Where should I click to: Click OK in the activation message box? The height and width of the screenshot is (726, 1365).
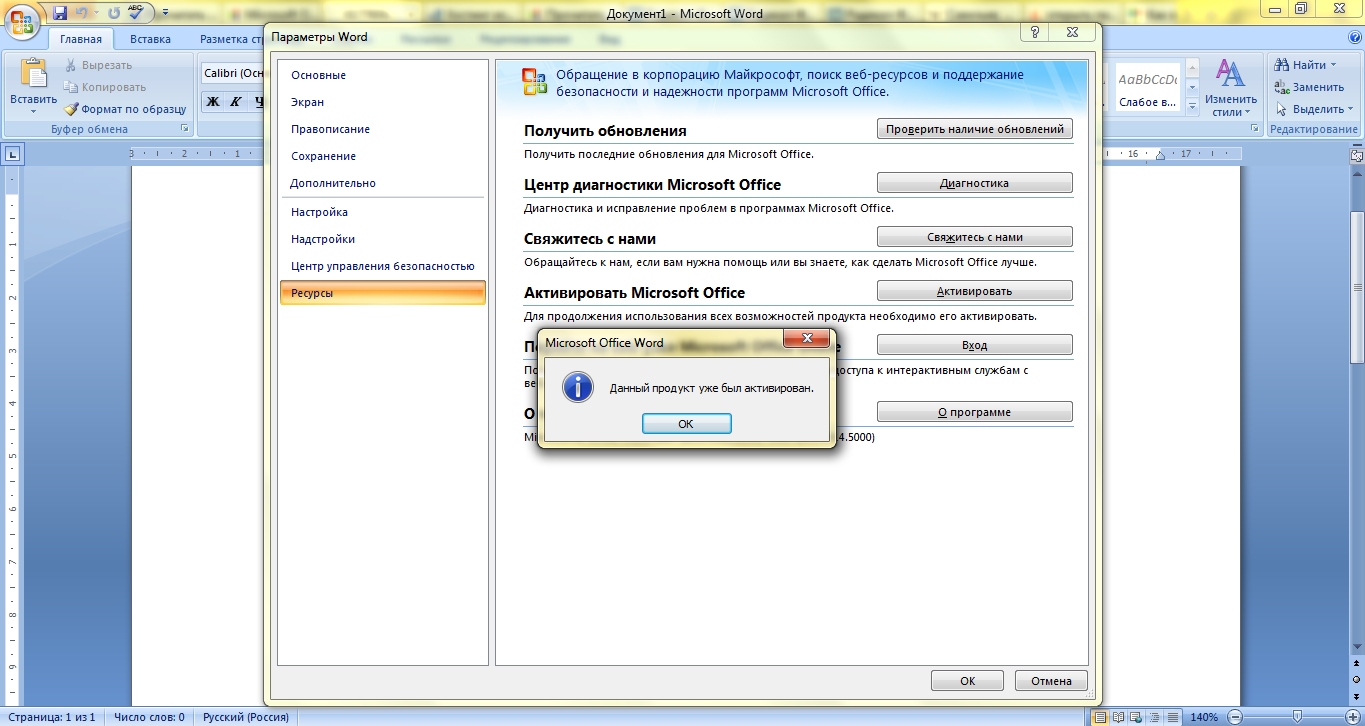[x=686, y=423]
